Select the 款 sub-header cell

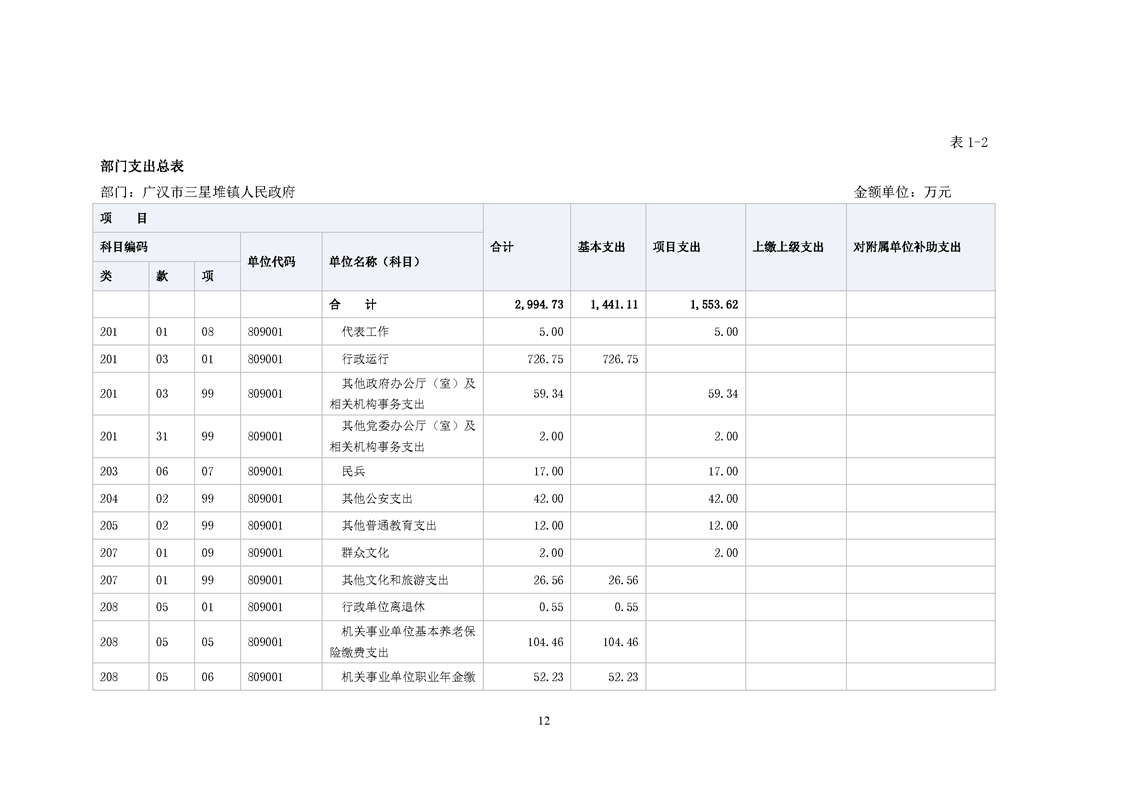point(171,276)
